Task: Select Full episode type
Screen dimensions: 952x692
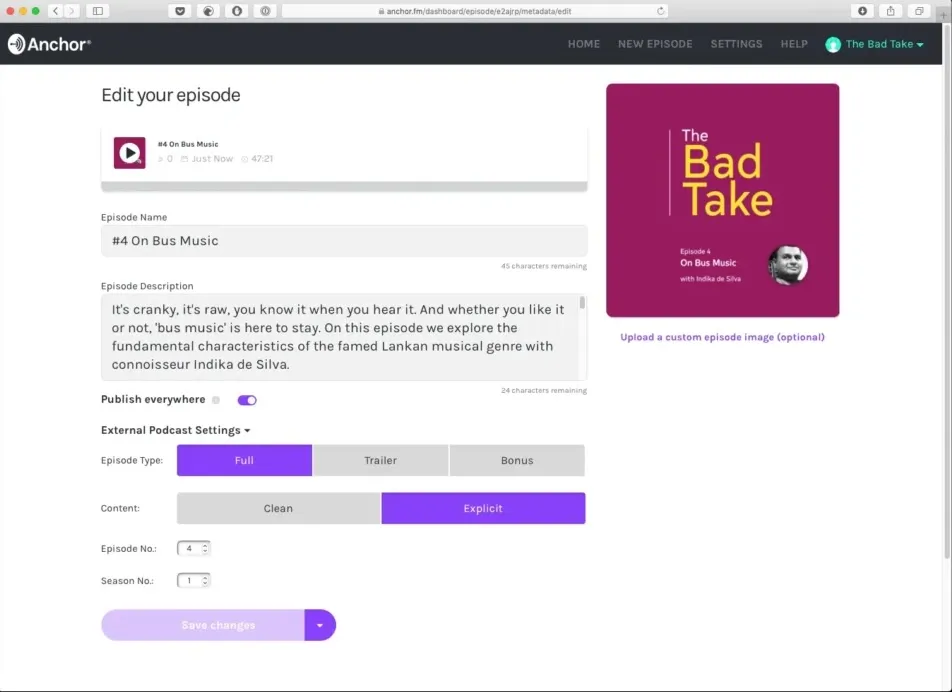Action: 244,460
